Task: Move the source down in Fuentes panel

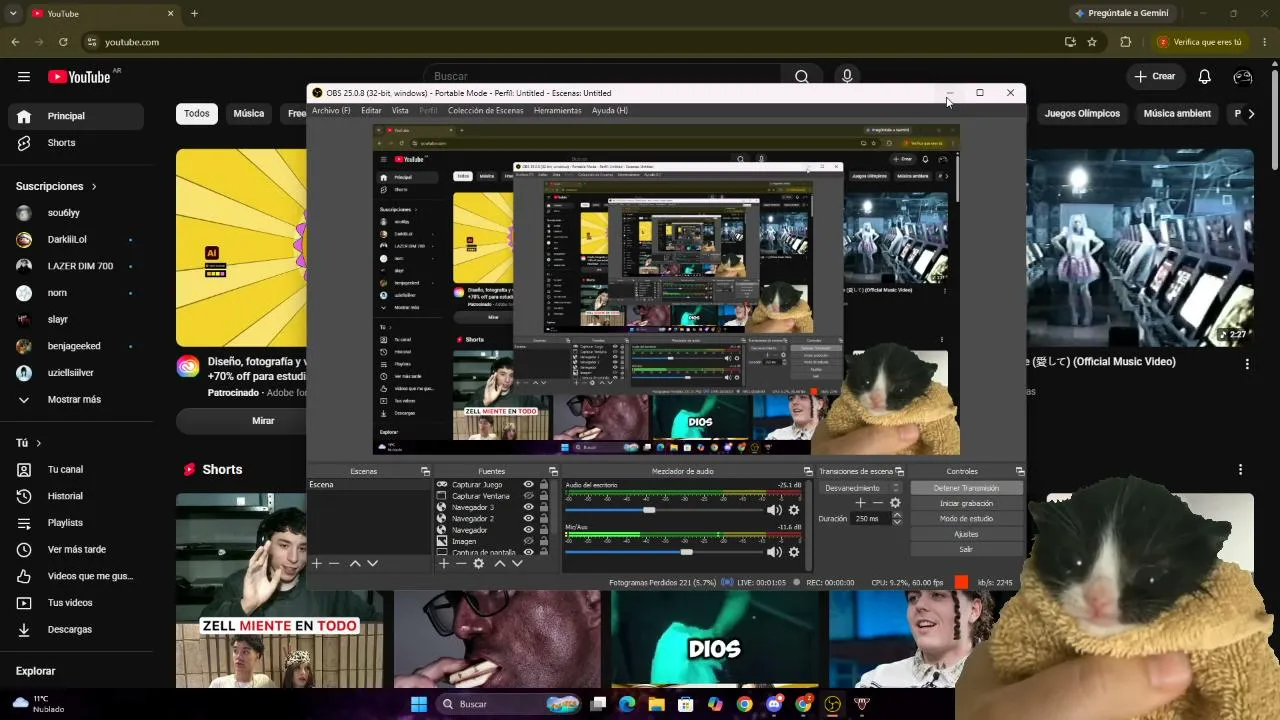Action: click(517, 564)
